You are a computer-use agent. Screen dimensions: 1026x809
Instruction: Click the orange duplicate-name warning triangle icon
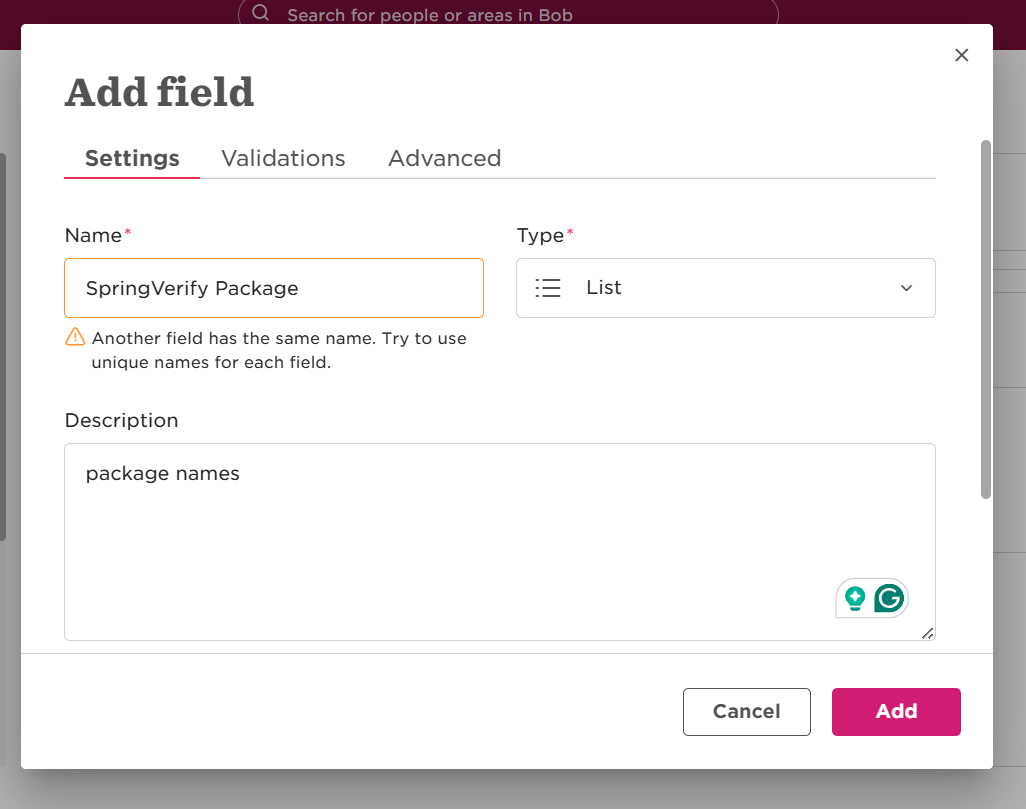(75, 336)
